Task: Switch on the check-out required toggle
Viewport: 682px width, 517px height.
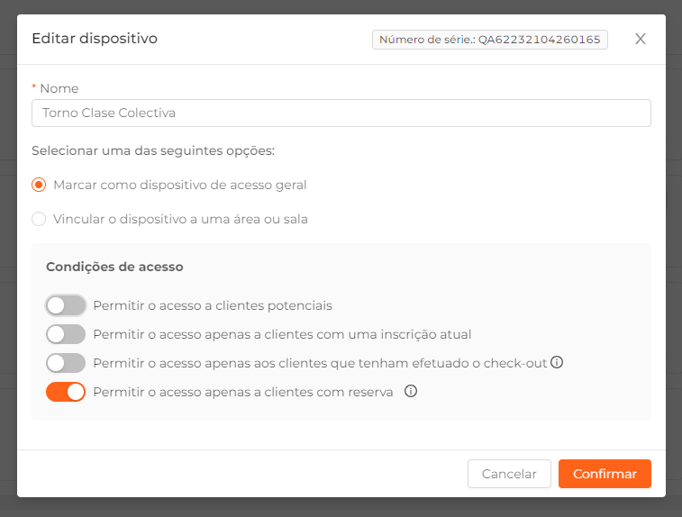Action: point(66,363)
